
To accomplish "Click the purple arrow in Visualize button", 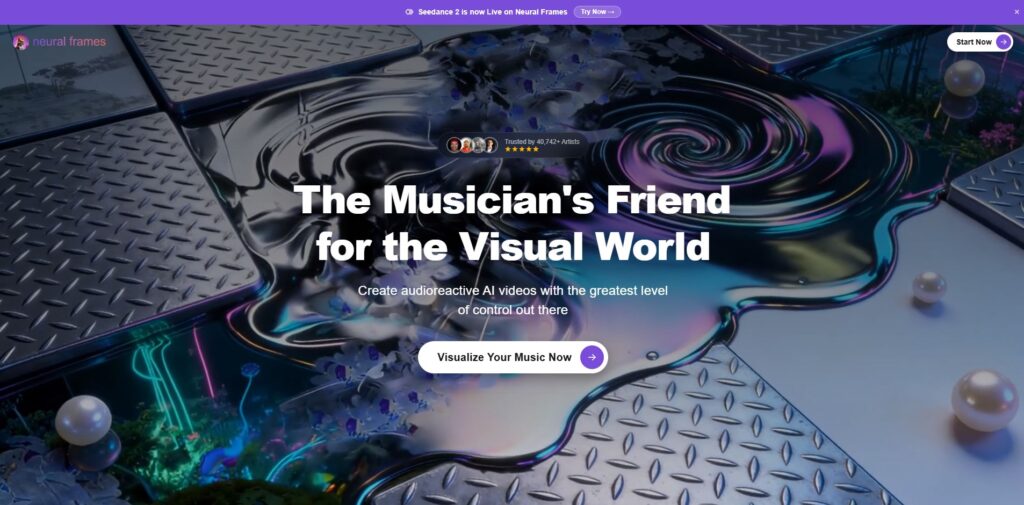I will coord(591,357).
